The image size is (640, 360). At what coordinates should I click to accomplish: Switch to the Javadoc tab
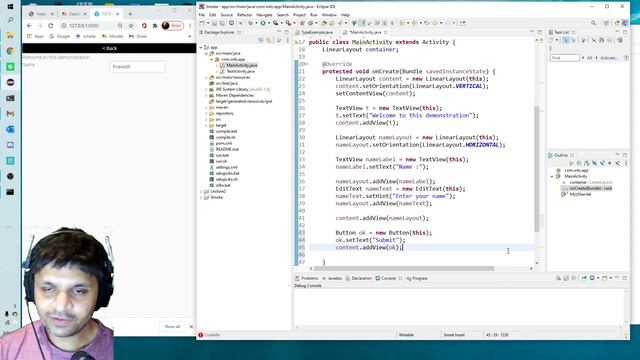tap(332, 278)
